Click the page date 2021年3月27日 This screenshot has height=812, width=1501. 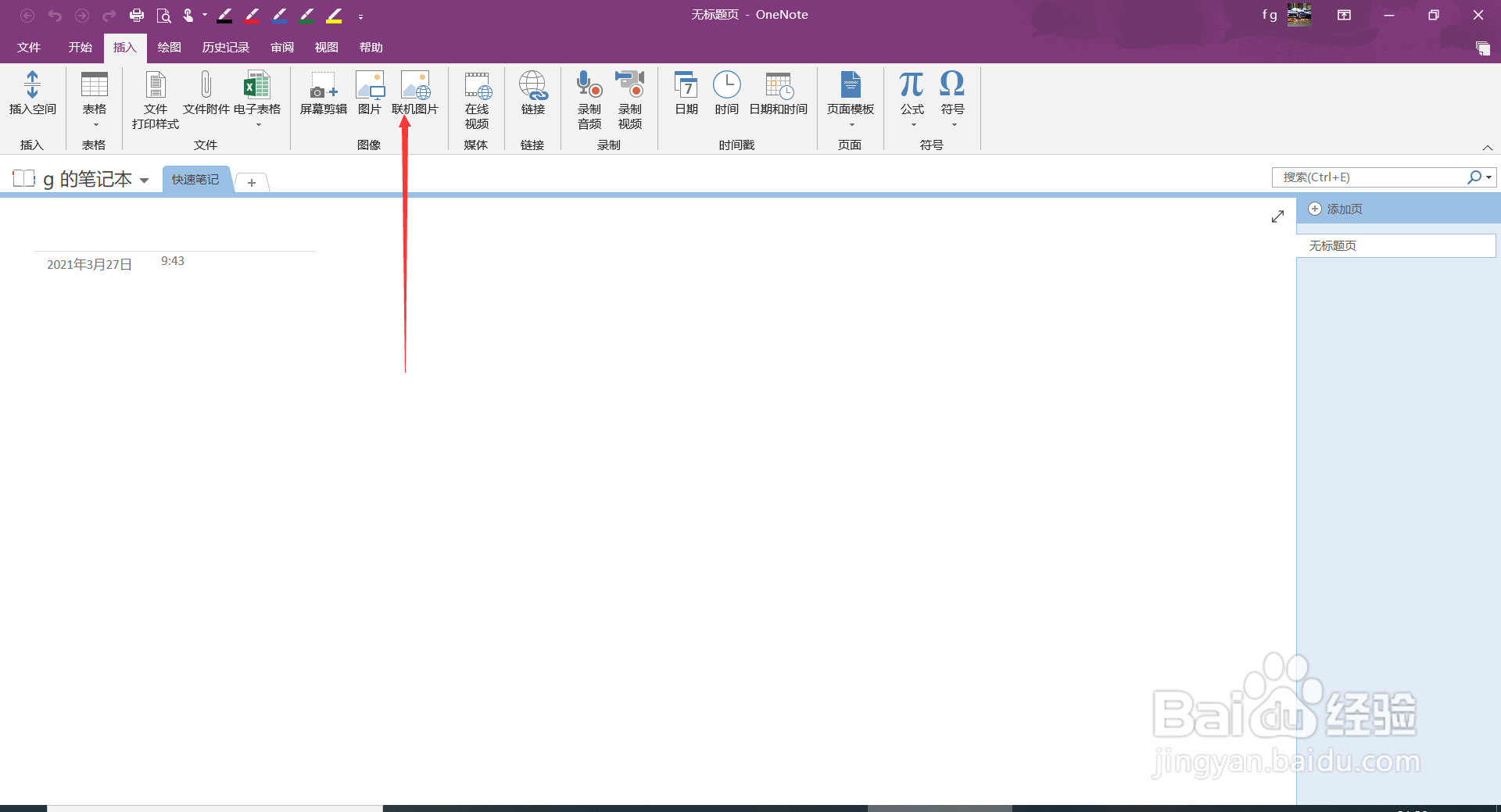(x=89, y=265)
